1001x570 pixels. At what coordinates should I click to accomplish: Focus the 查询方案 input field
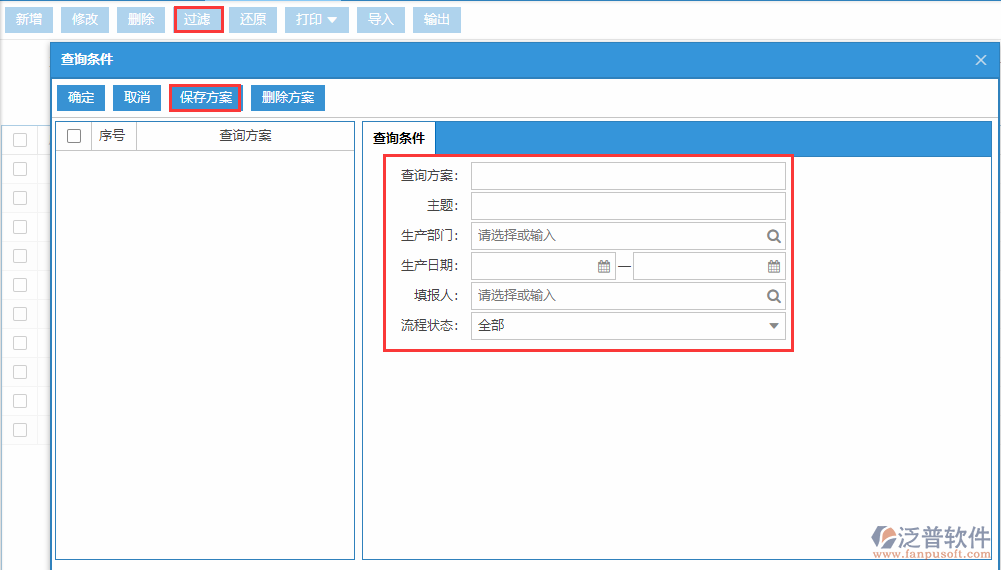click(x=628, y=176)
